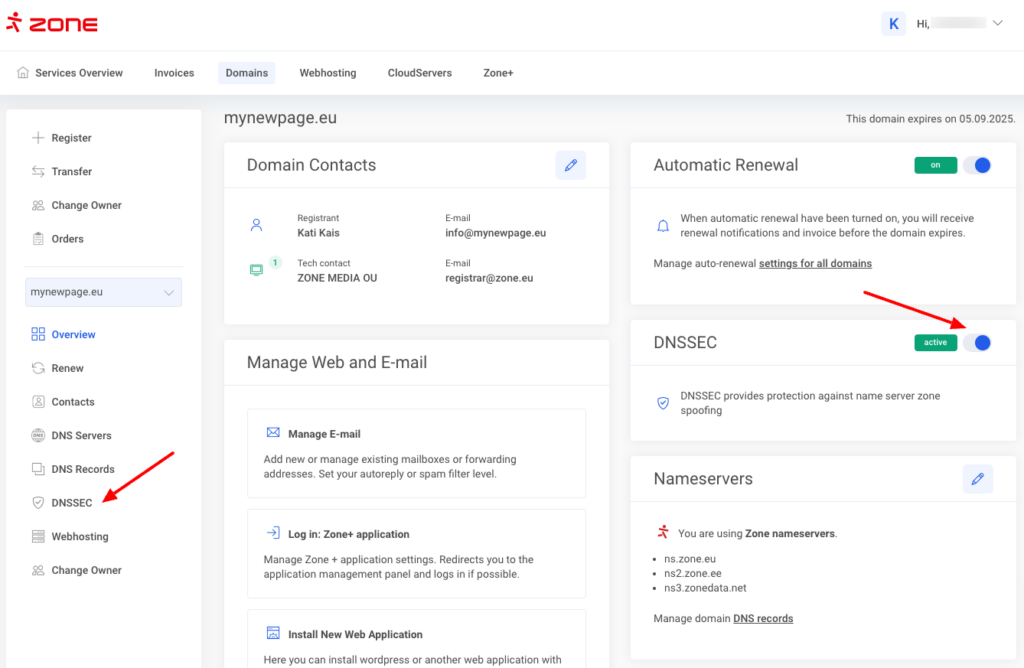The width and height of the screenshot is (1024, 668).
Task: Edit Domain Contacts with pencil icon
Action: (x=570, y=166)
